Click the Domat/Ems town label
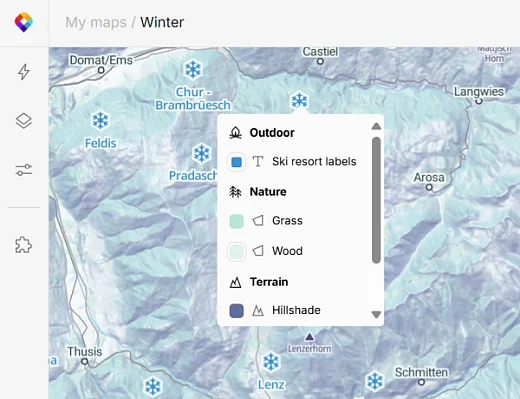The width and height of the screenshot is (520, 399). pyautogui.click(x=101, y=60)
